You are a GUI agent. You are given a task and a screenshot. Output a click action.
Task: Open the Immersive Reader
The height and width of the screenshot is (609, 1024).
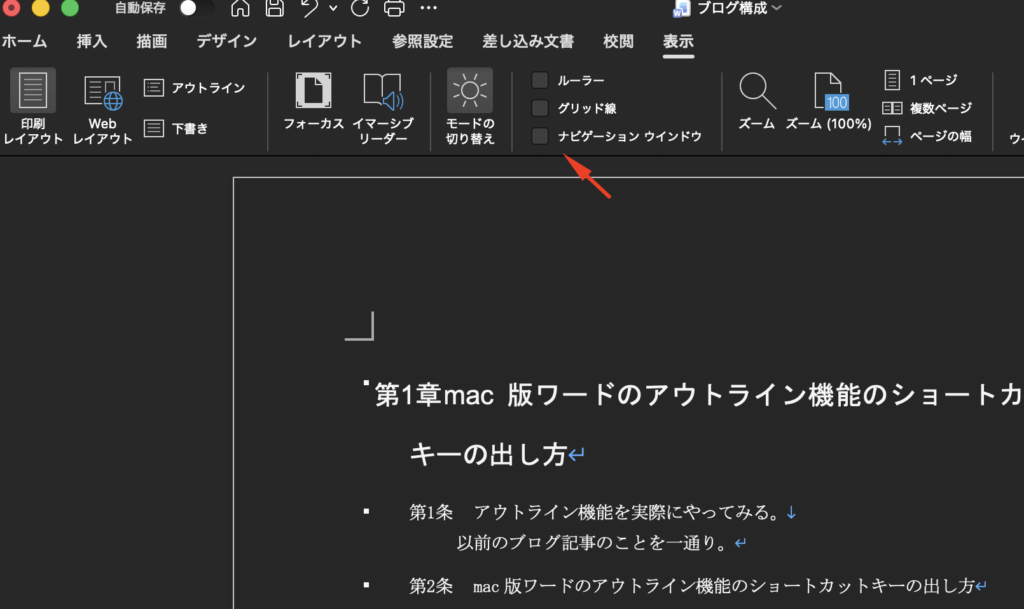pos(383,106)
